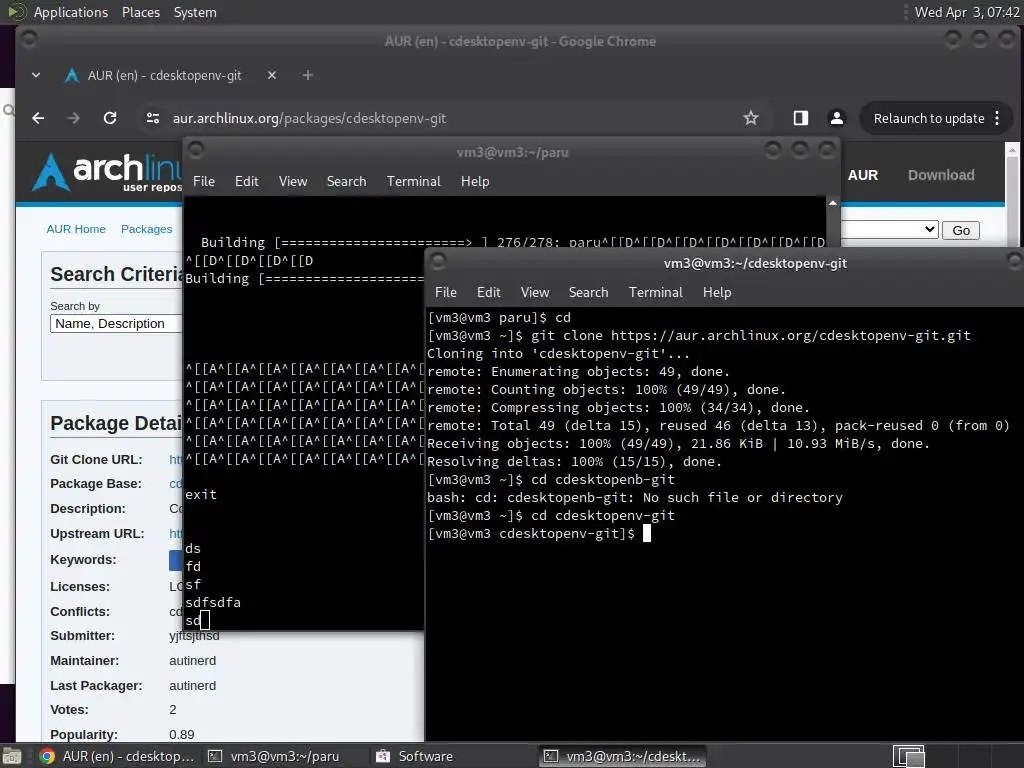Click 'No such file or directory' line
The width and height of the screenshot is (1024, 768).
pos(635,498)
